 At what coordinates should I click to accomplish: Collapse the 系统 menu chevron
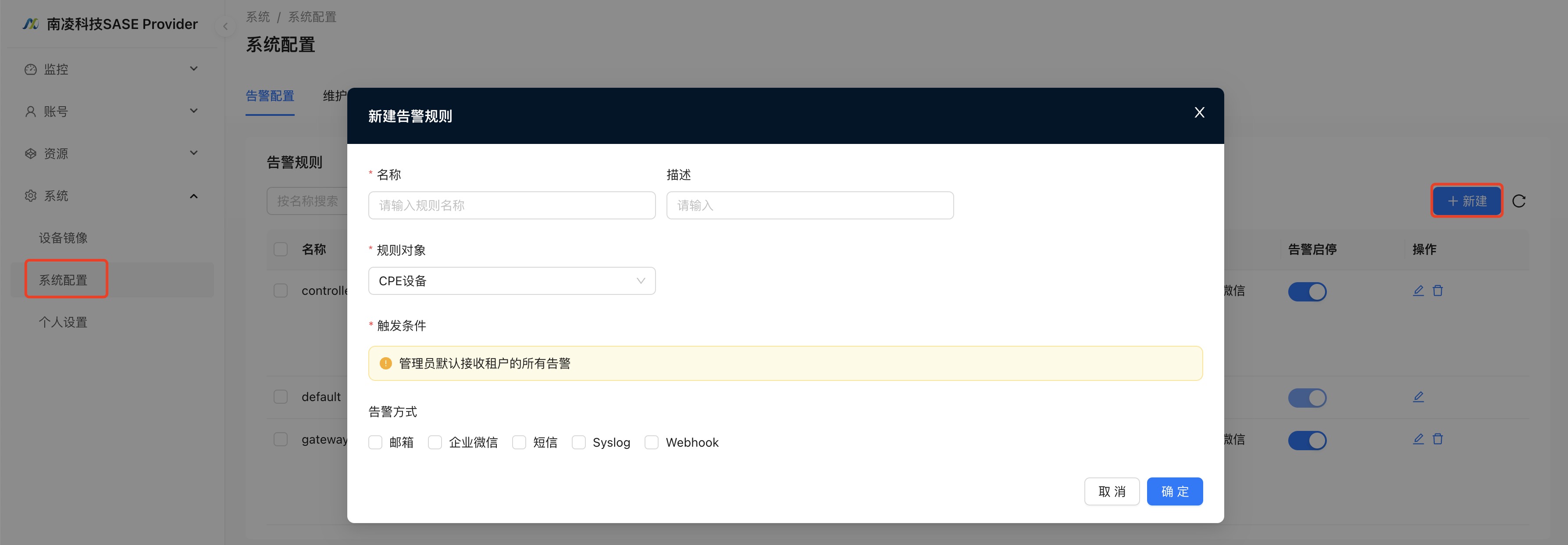pyautogui.click(x=193, y=195)
